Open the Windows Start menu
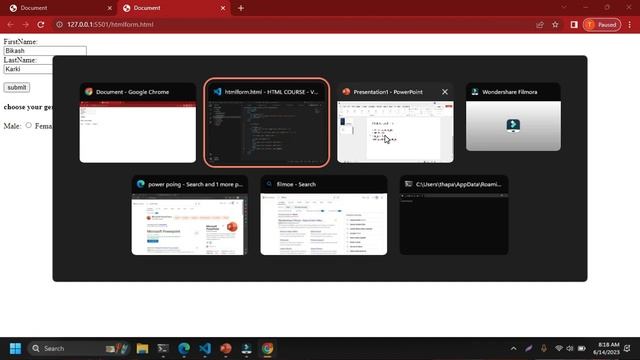The width and height of the screenshot is (640, 360). coord(16,348)
